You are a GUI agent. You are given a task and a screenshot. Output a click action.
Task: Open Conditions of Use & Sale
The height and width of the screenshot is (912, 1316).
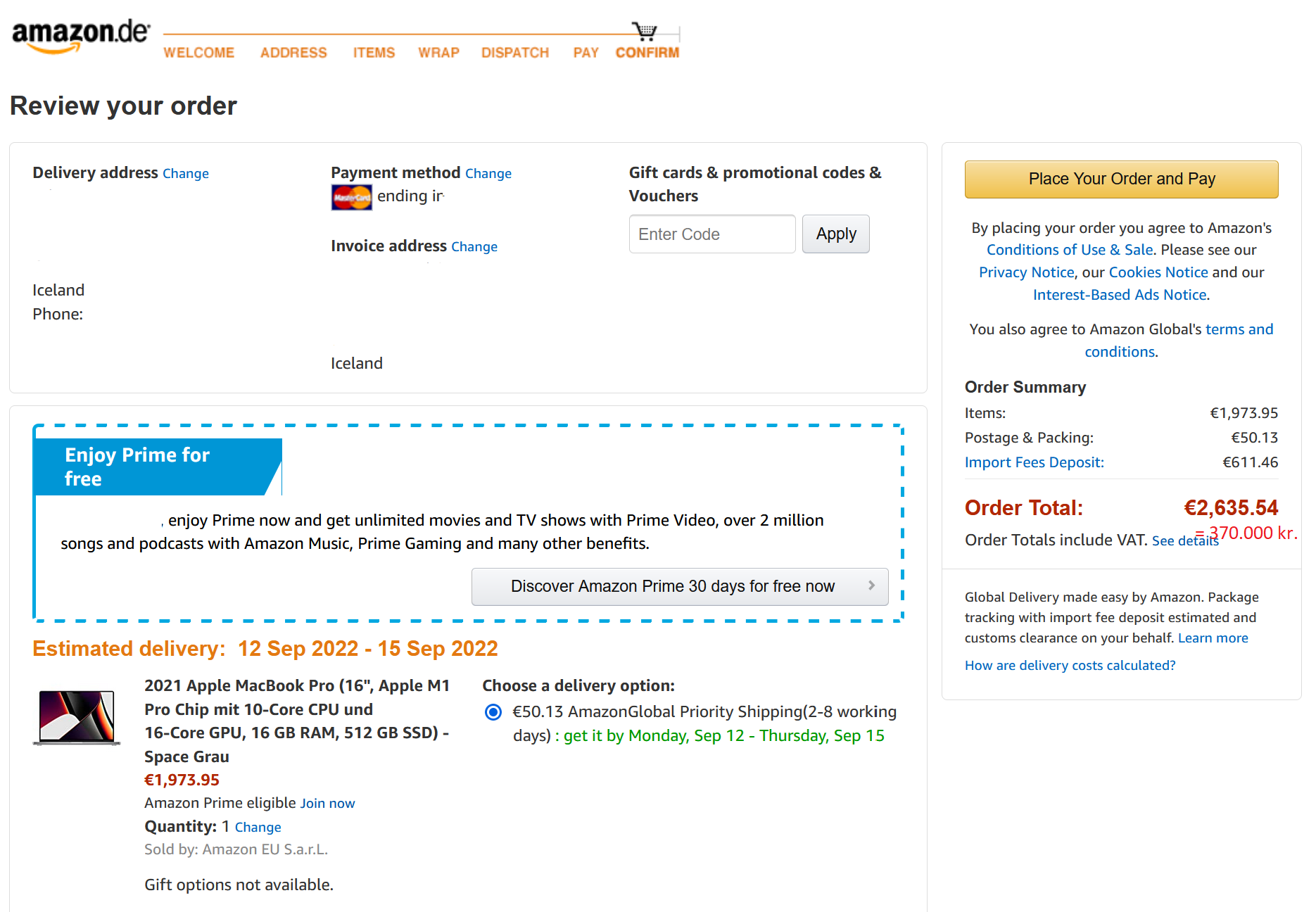click(1069, 250)
